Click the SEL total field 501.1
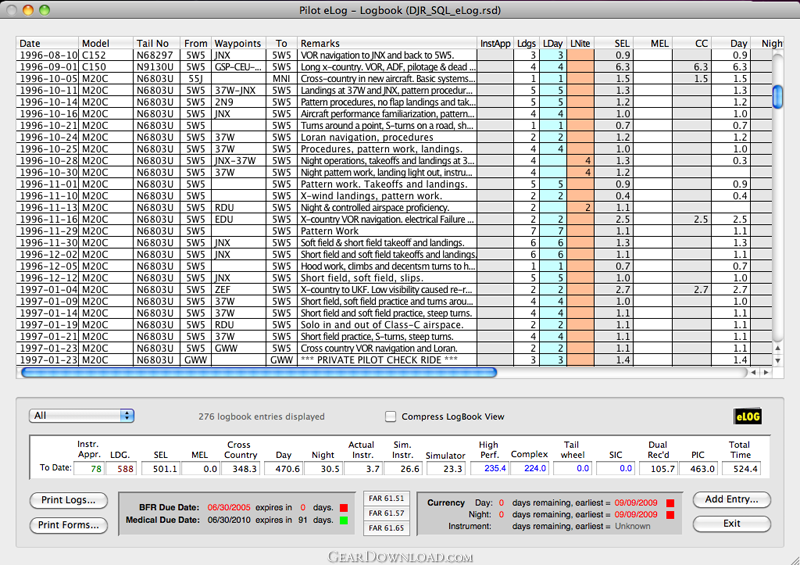The width and height of the screenshot is (800, 565). (160, 469)
